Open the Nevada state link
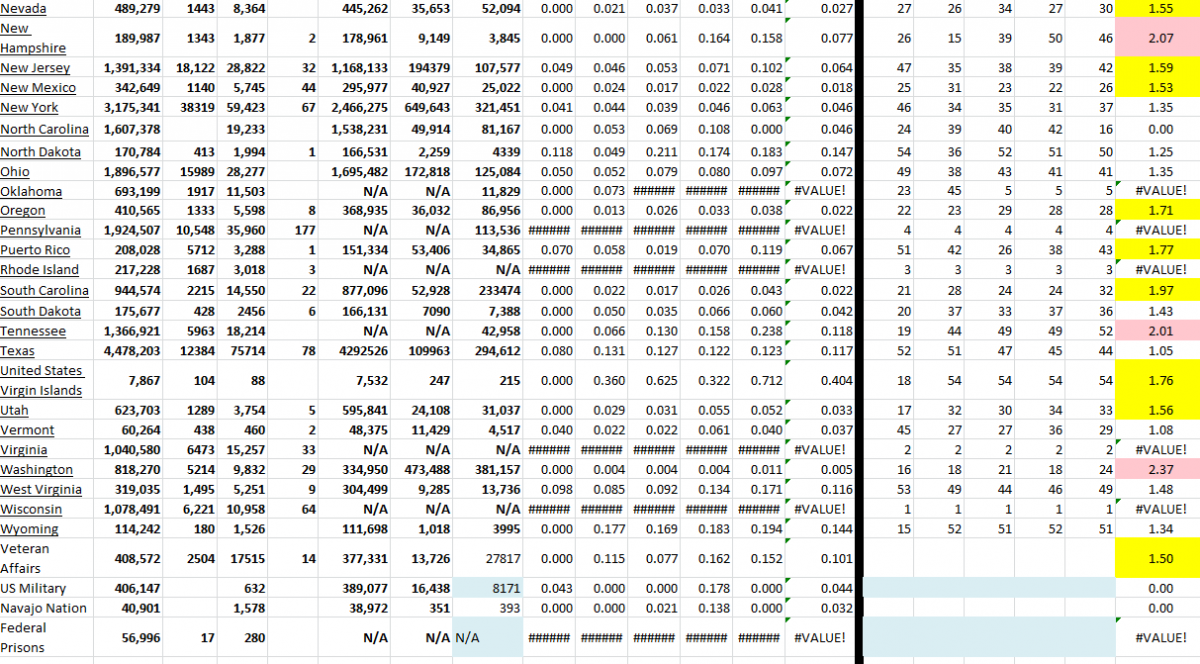The width and height of the screenshot is (1200, 664). [x=22, y=9]
